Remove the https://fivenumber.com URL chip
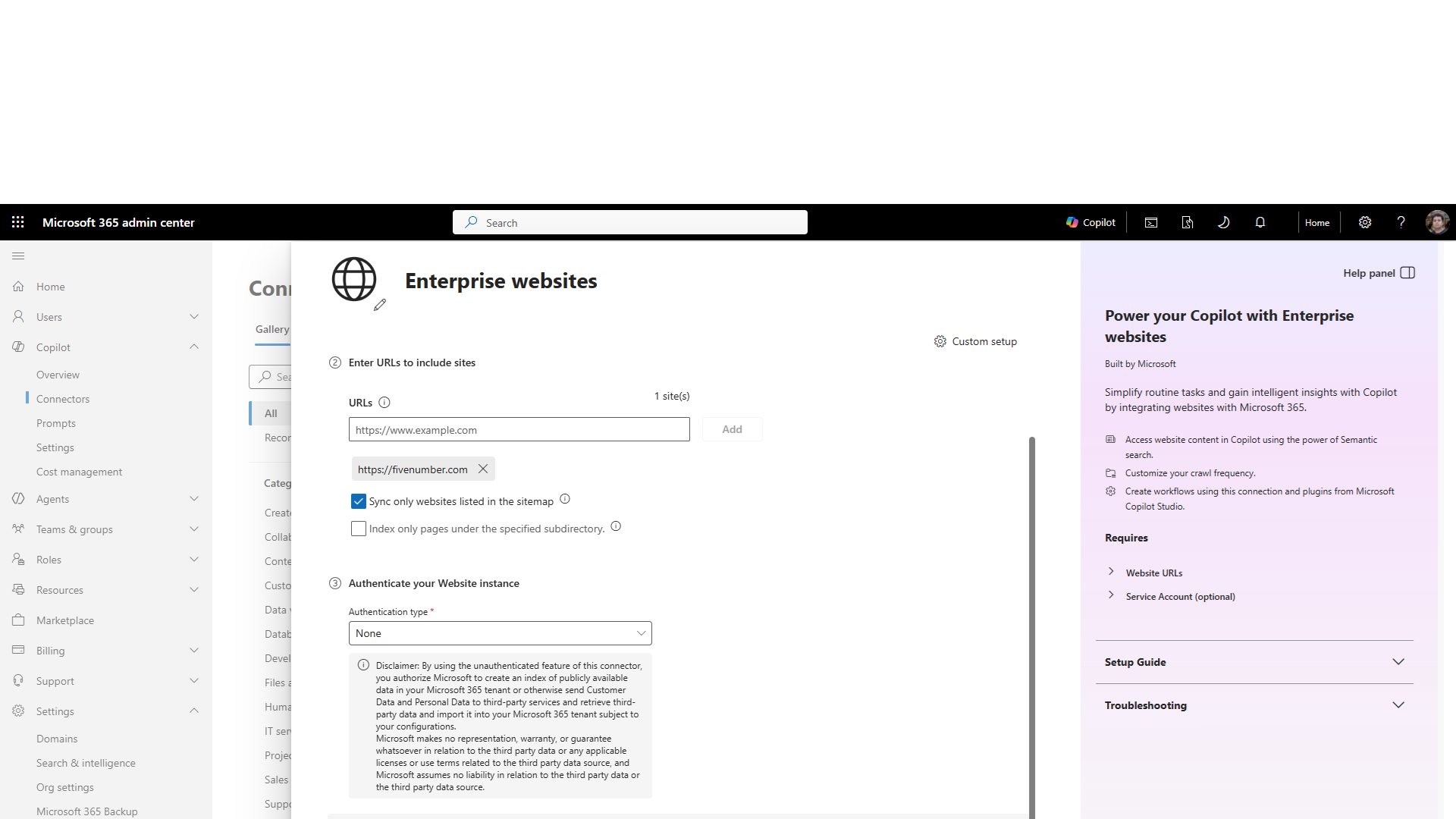 (x=483, y=469)
